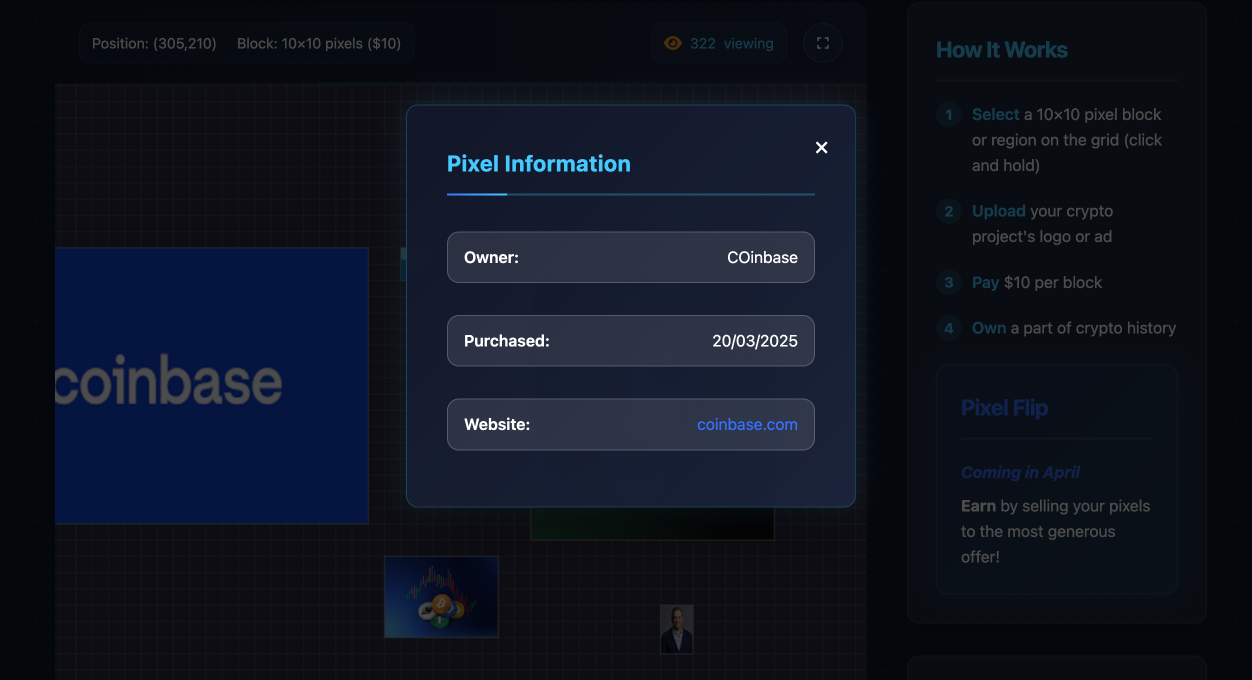This screenshot has width=1252, height=680.
Task: Click the Pixel Information title
Action: click(539, 164)
